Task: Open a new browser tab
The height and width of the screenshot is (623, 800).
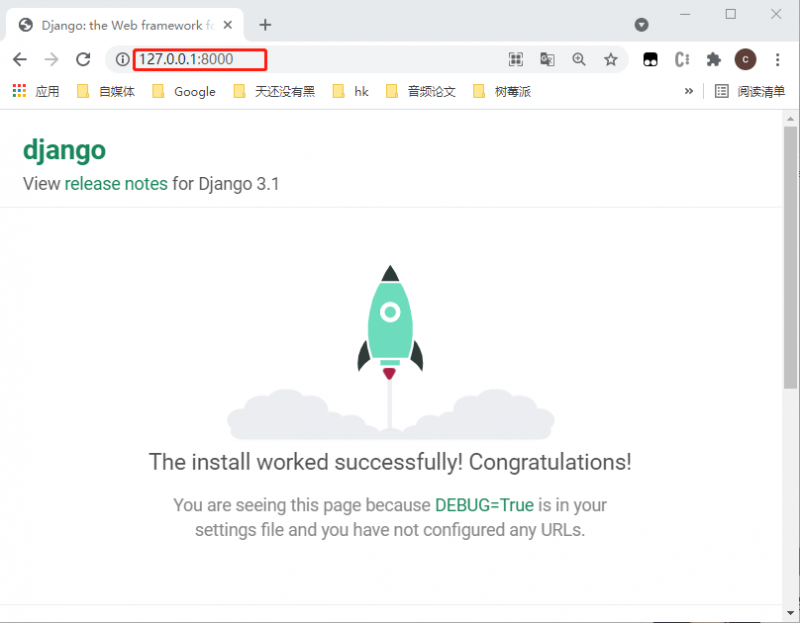Action: (265, 24)
